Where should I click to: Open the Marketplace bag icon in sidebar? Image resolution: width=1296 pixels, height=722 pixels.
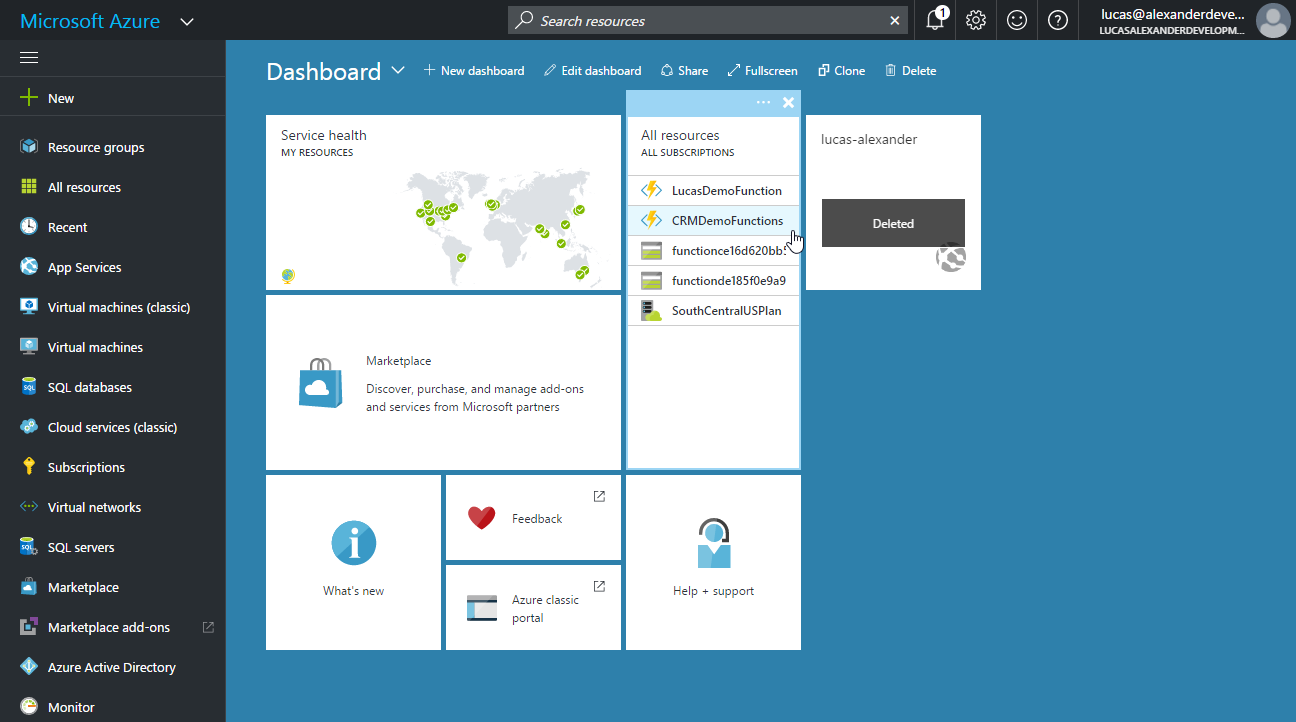[x=29, y=587]
